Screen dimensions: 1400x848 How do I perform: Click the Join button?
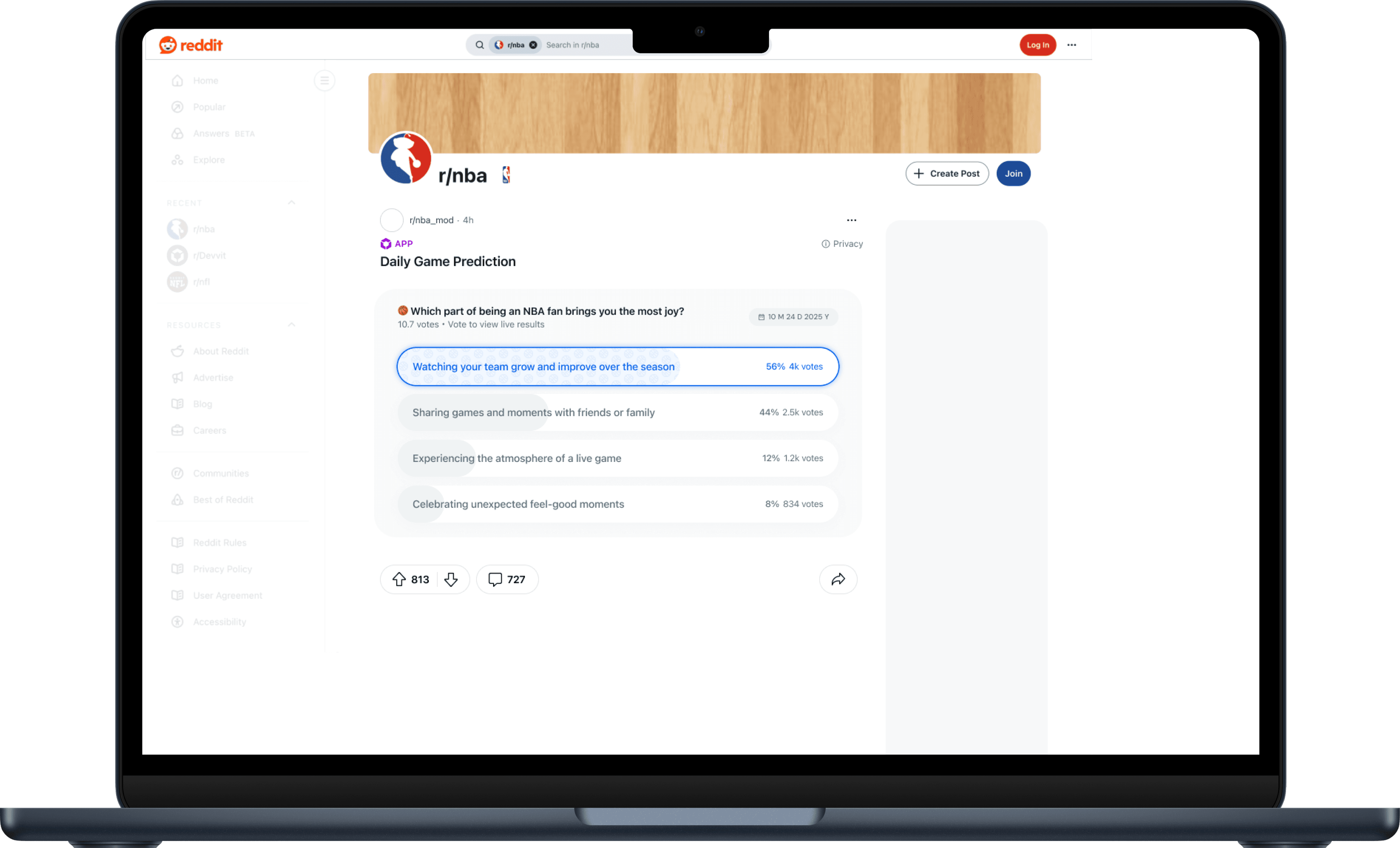(1013, 173)
